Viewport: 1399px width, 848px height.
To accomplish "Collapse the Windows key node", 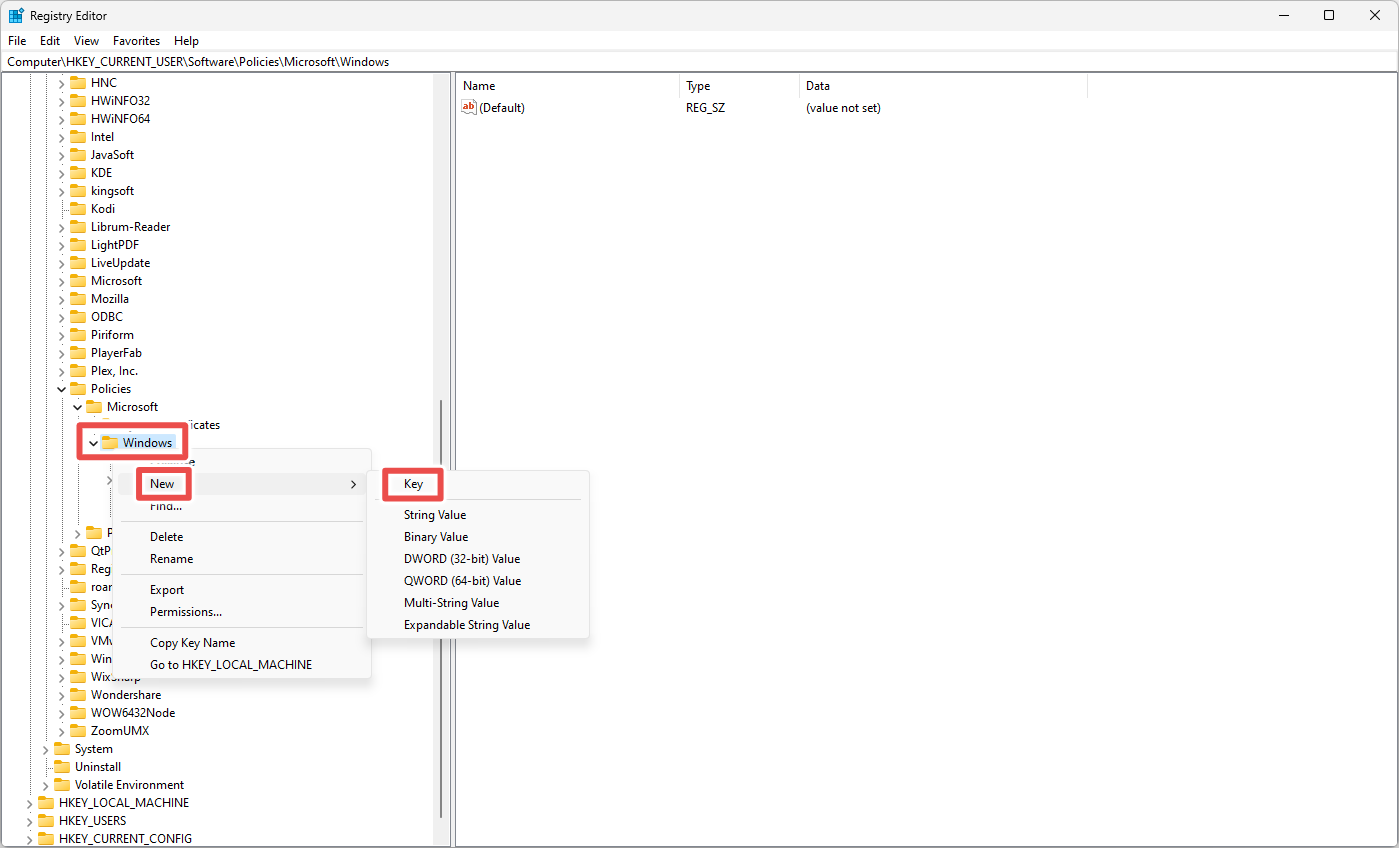I will tap(93, 443).
